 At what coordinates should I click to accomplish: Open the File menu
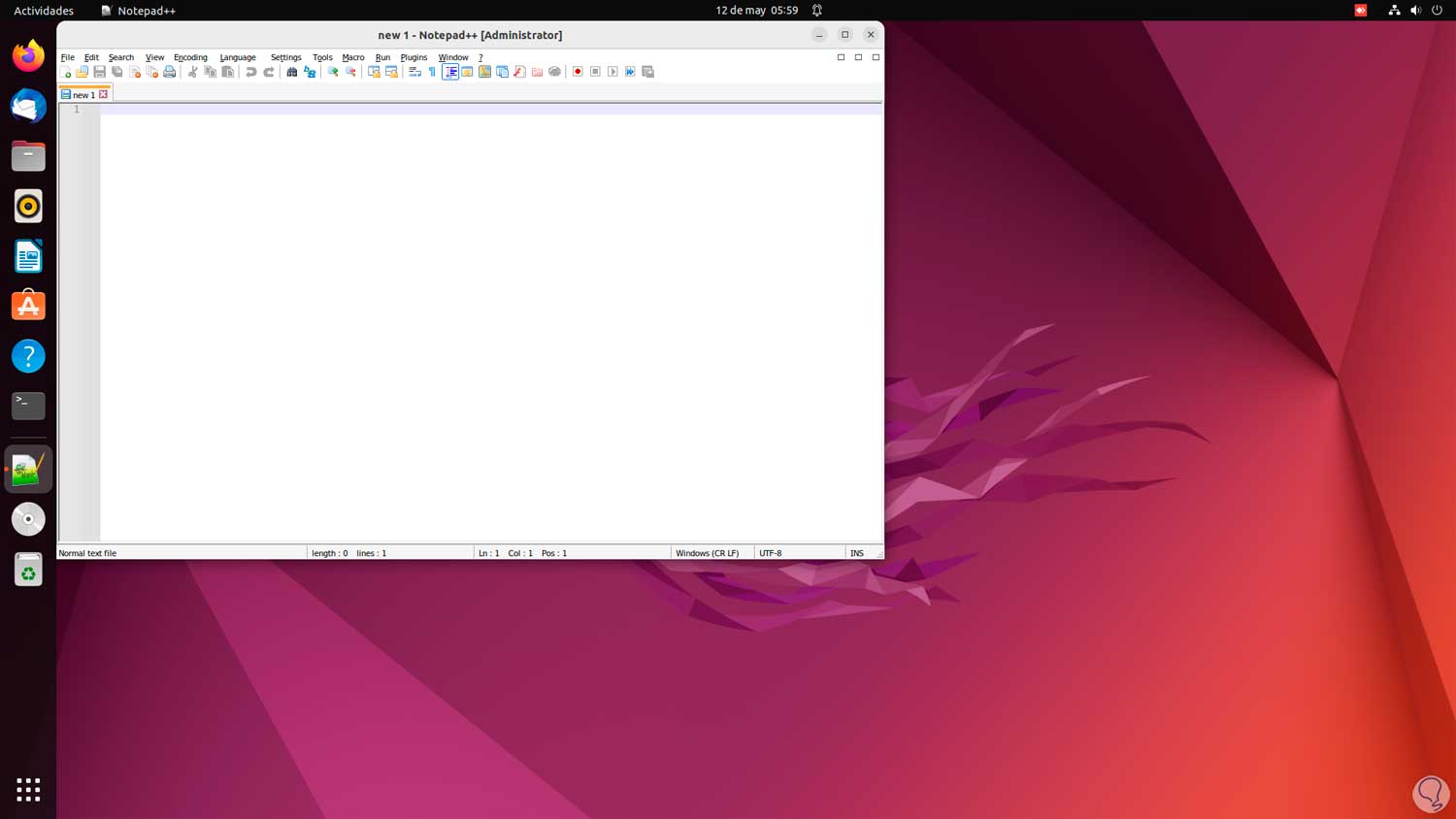click(68, 57)
